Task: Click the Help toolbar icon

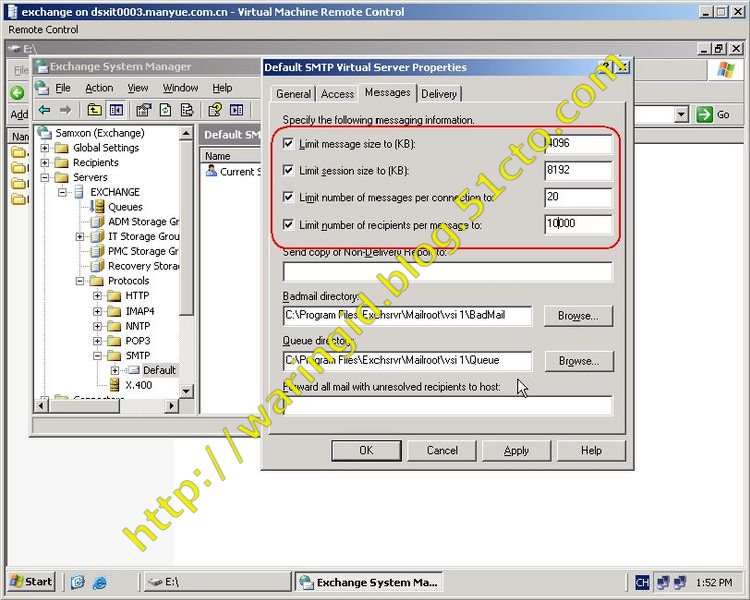Action: (x=214, y=110)
